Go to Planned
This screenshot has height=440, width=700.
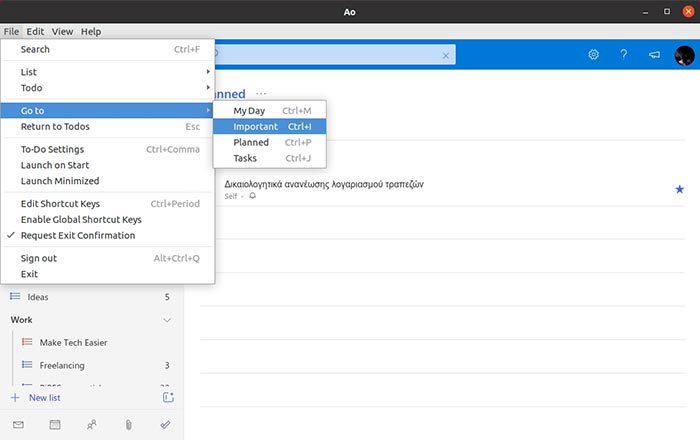[x=270, y=142]
